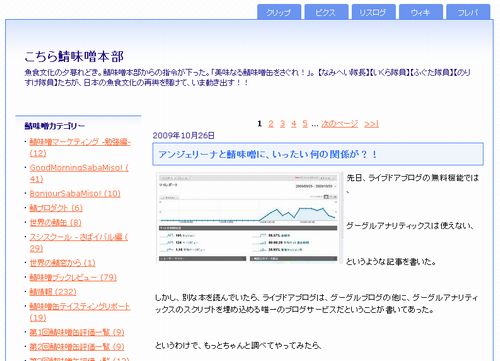The image size is (500, 361).
Task: Click the こちら鯖味噌本部 blog title
Action: [74, 56]
